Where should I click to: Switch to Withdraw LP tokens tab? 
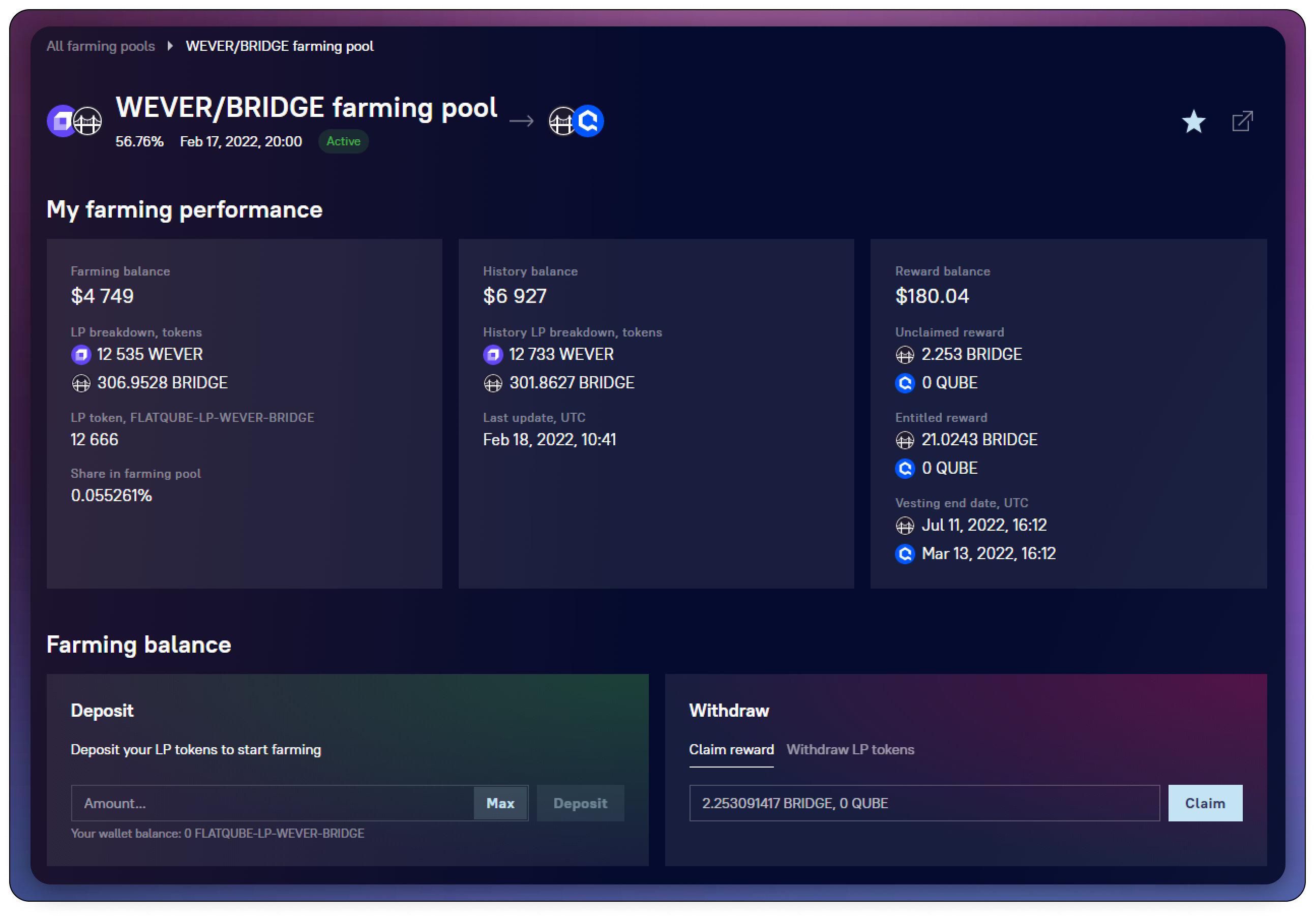850,749
